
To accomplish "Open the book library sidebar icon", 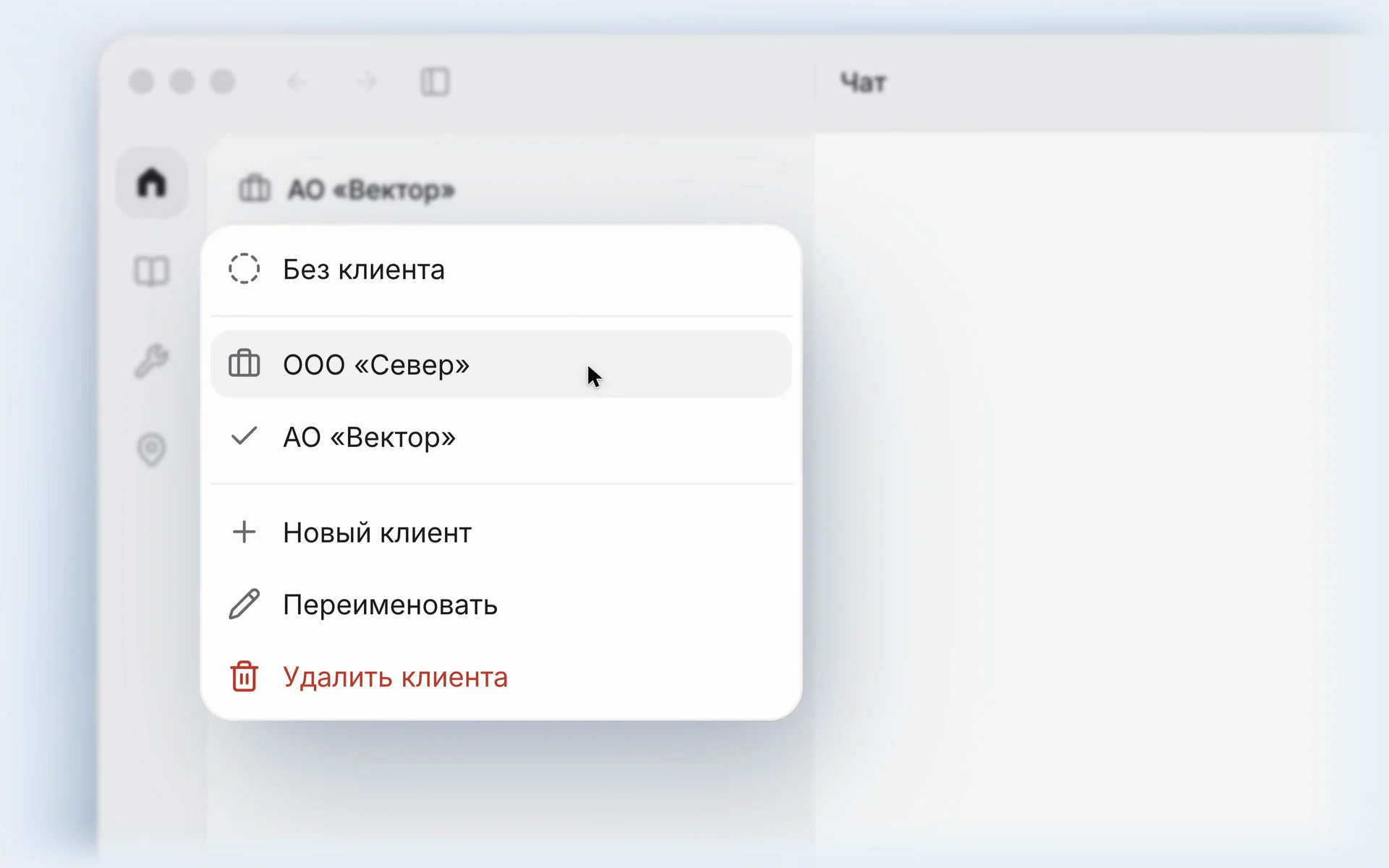I will click(152, 272).
